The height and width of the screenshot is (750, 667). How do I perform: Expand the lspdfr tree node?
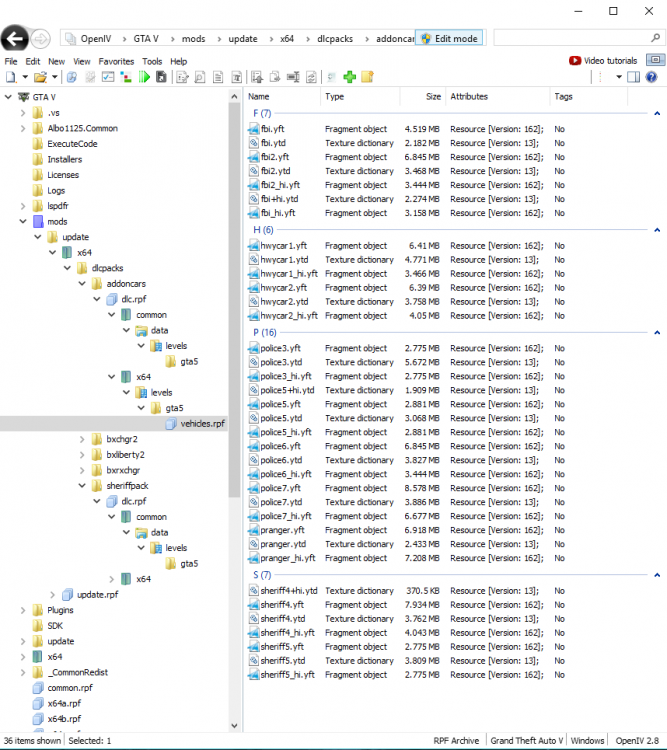click(x=23, y=206)
